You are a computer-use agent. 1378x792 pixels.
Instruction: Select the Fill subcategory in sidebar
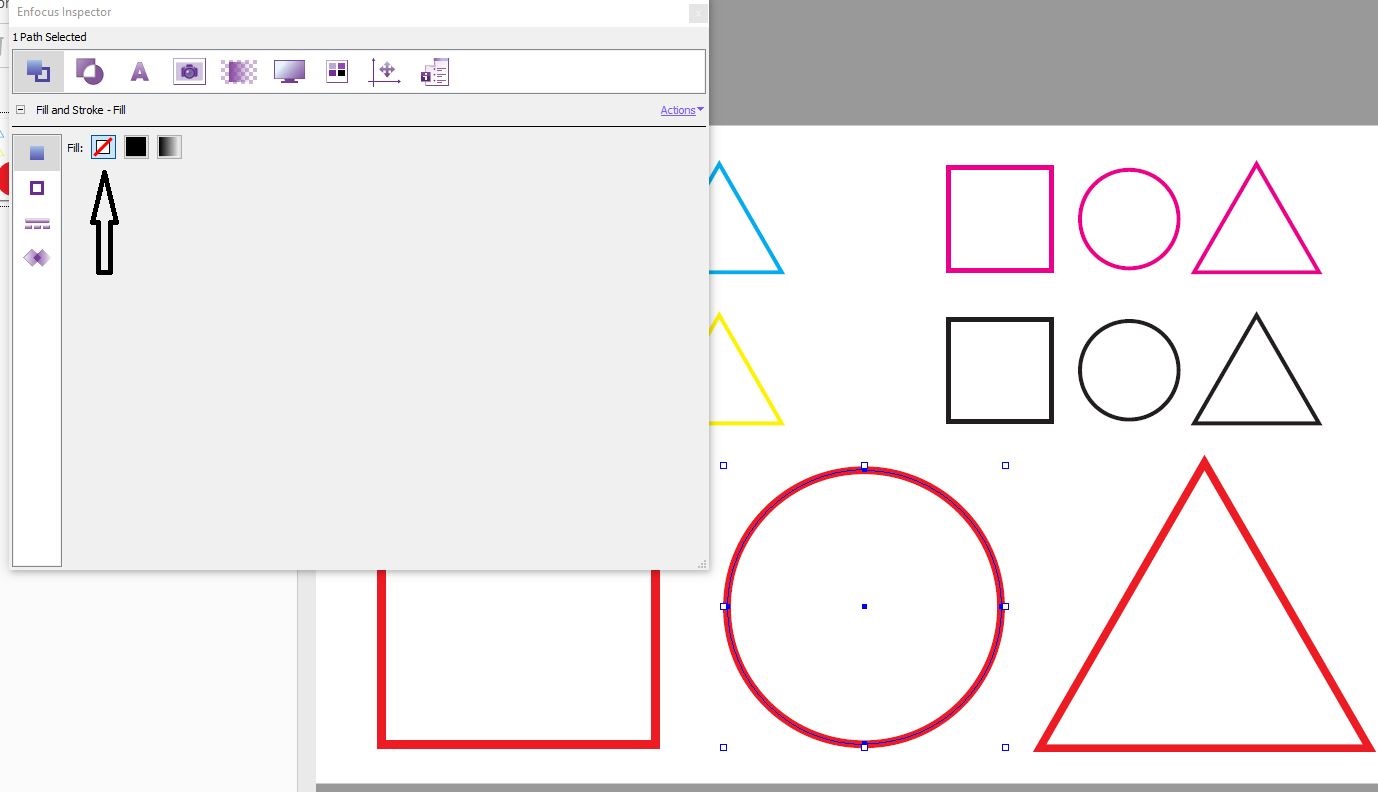click(x=37, y=153)
